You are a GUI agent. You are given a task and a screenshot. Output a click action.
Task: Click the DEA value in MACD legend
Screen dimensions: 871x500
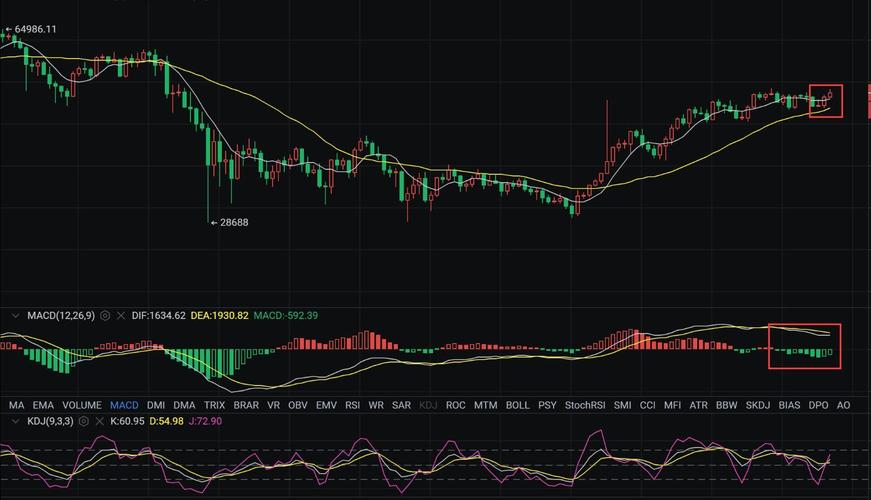click(x=219, y=316)
